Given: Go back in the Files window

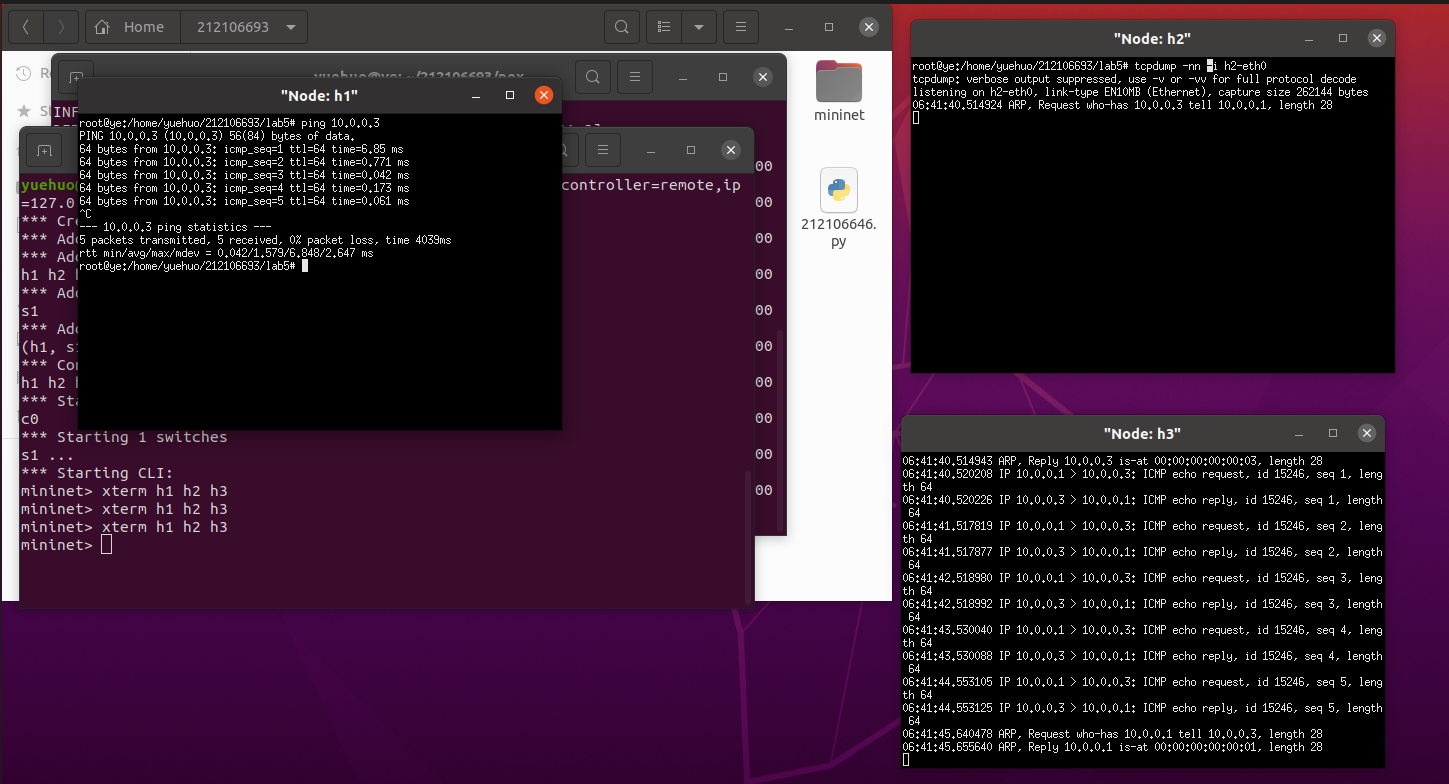Looking at the screenshot, I should point(25,27).
